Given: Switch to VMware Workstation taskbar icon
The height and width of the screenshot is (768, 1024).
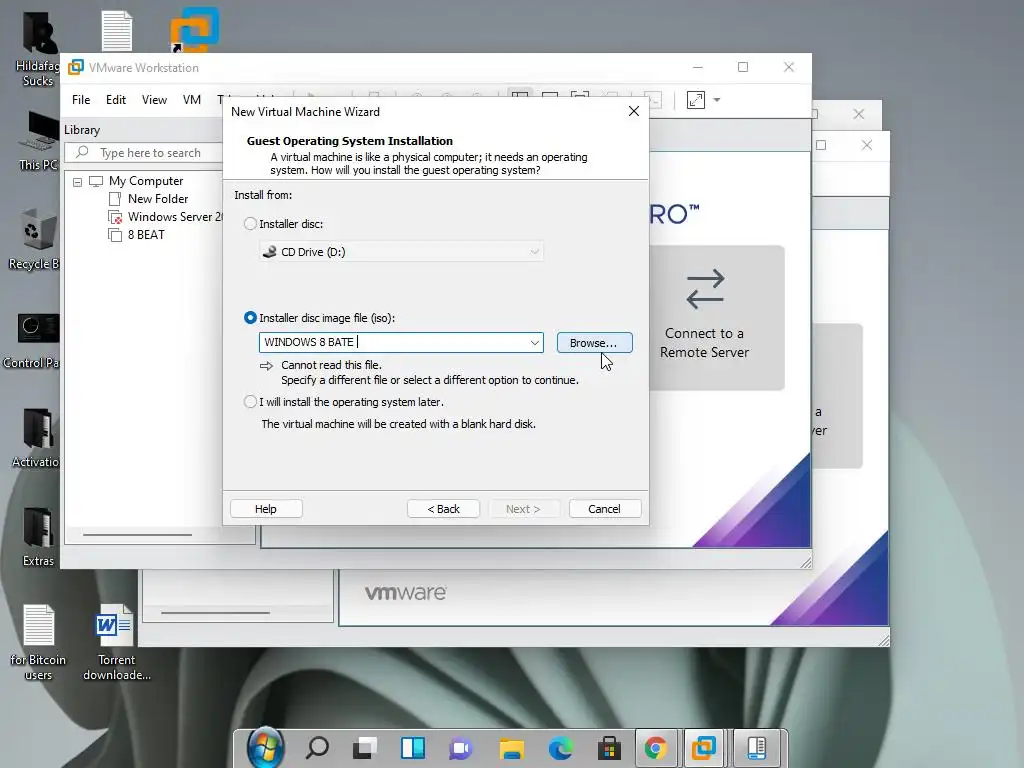Looking at the screenshot, I should (703, 748).
